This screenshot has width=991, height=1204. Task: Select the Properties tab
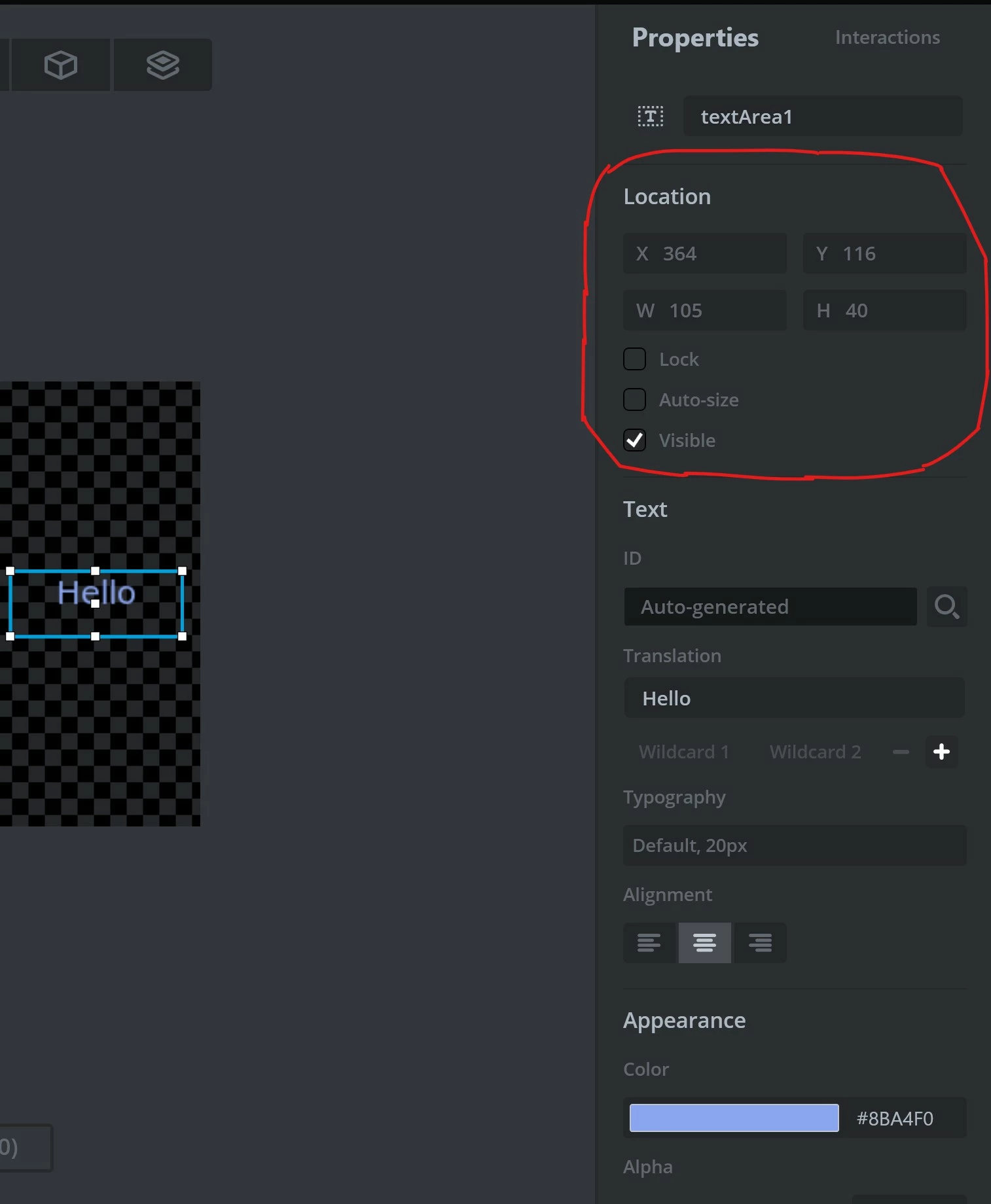point(695,37)
